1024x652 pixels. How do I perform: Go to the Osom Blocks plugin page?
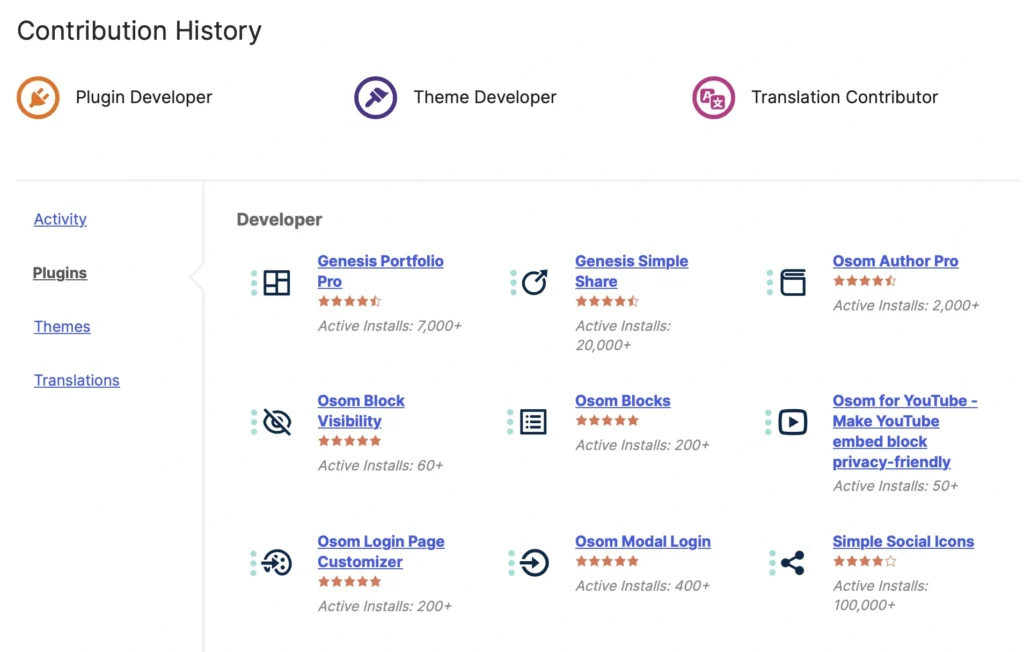622,400
